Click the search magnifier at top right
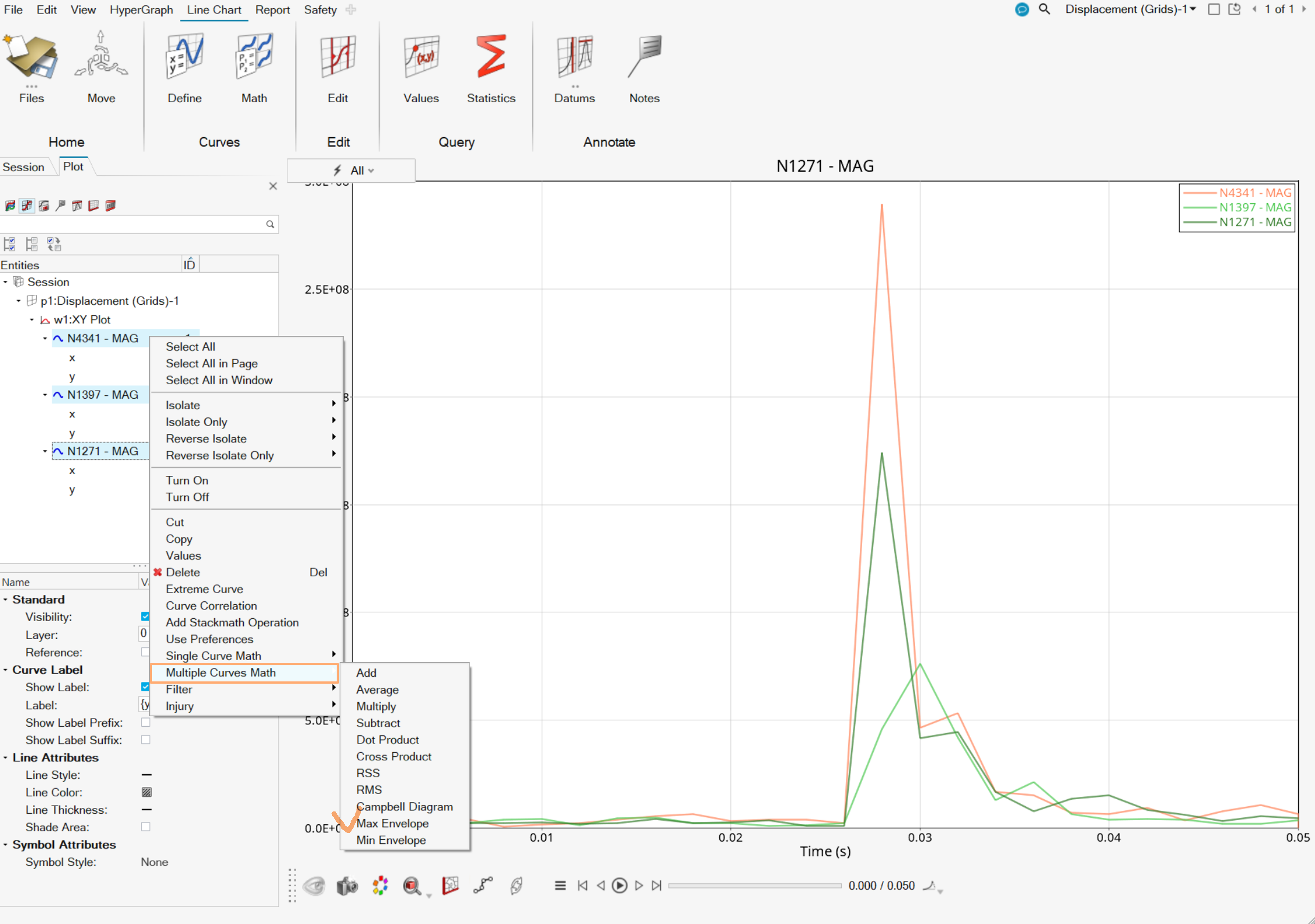Viewport: 1315px width, 924px height. click(1044, 9)
